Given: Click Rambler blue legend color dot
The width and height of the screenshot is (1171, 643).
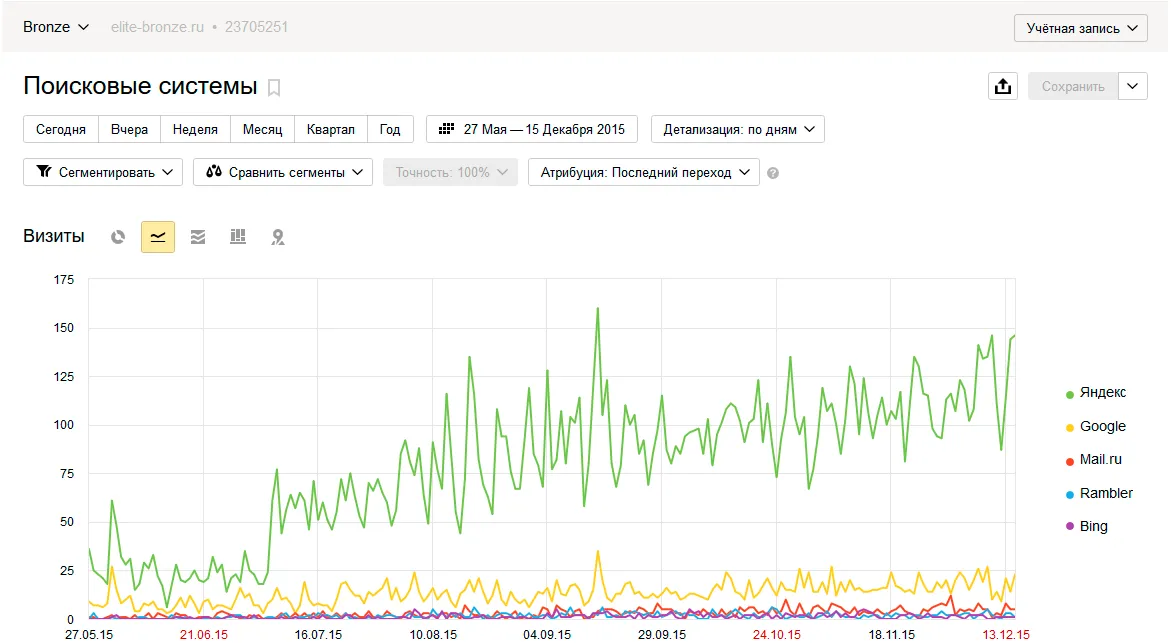Looking at the screenshot, I should point(1069,494).
